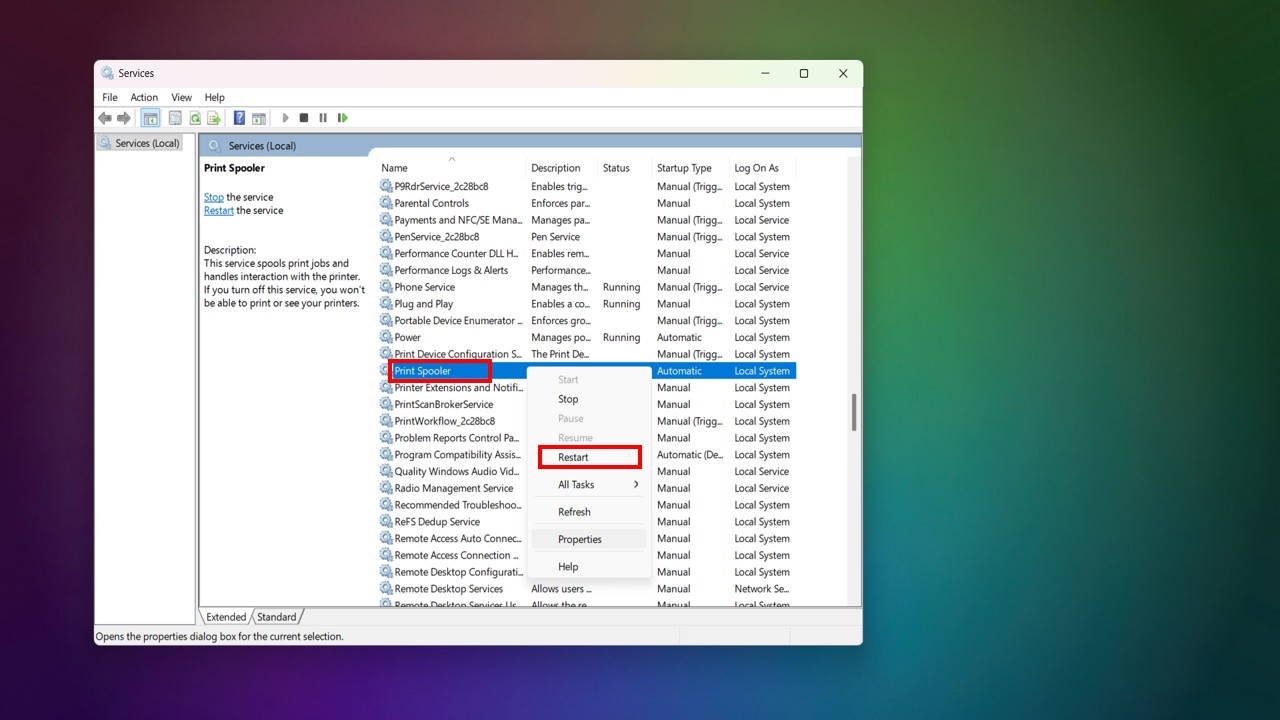
Task: Click the Back arrow in toolbar
Action: (105, 118)
